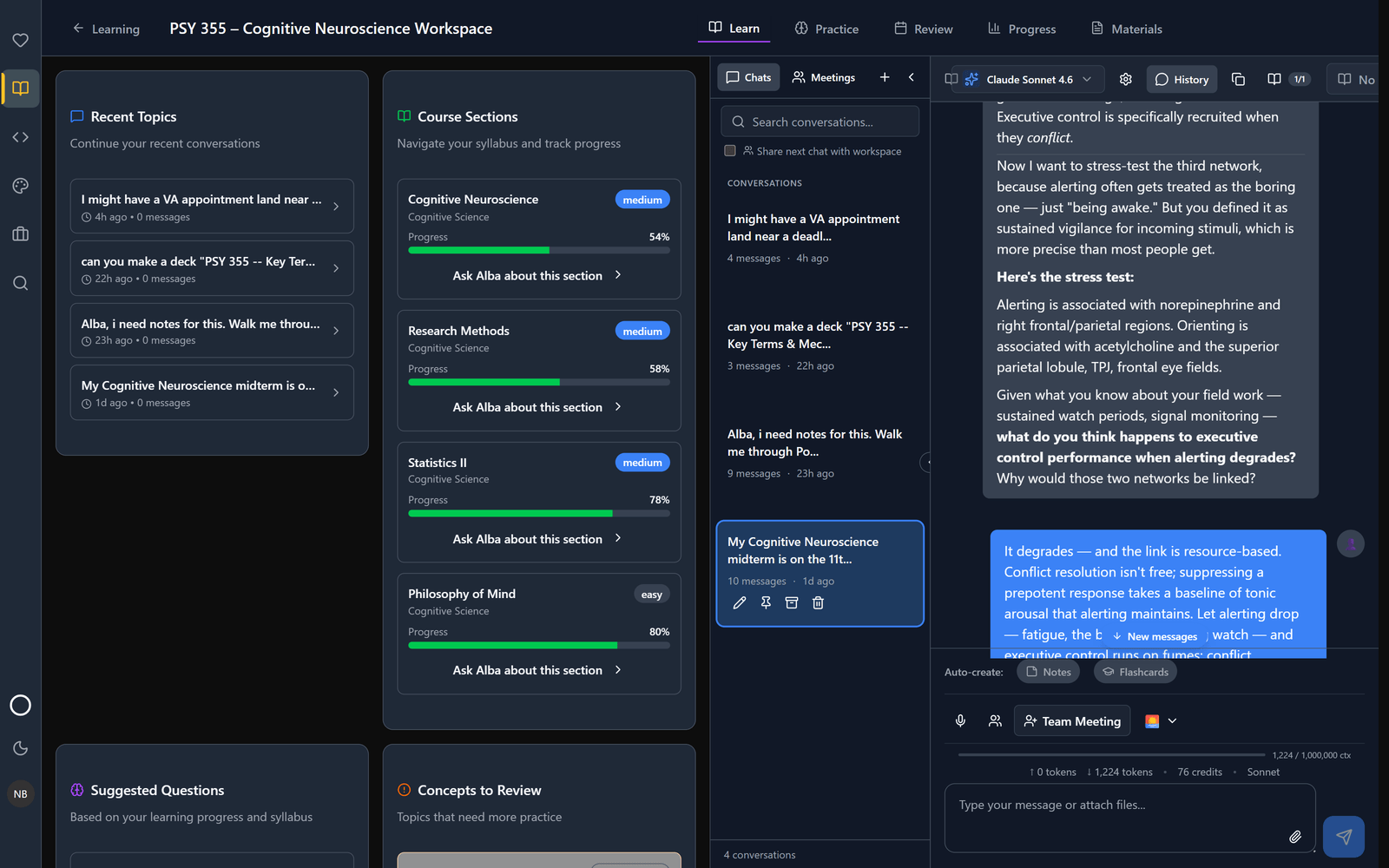1389x868 pixels.
Task: Pin the selected Cognitive Neuroscience midterm conversation
Action: 766,602
